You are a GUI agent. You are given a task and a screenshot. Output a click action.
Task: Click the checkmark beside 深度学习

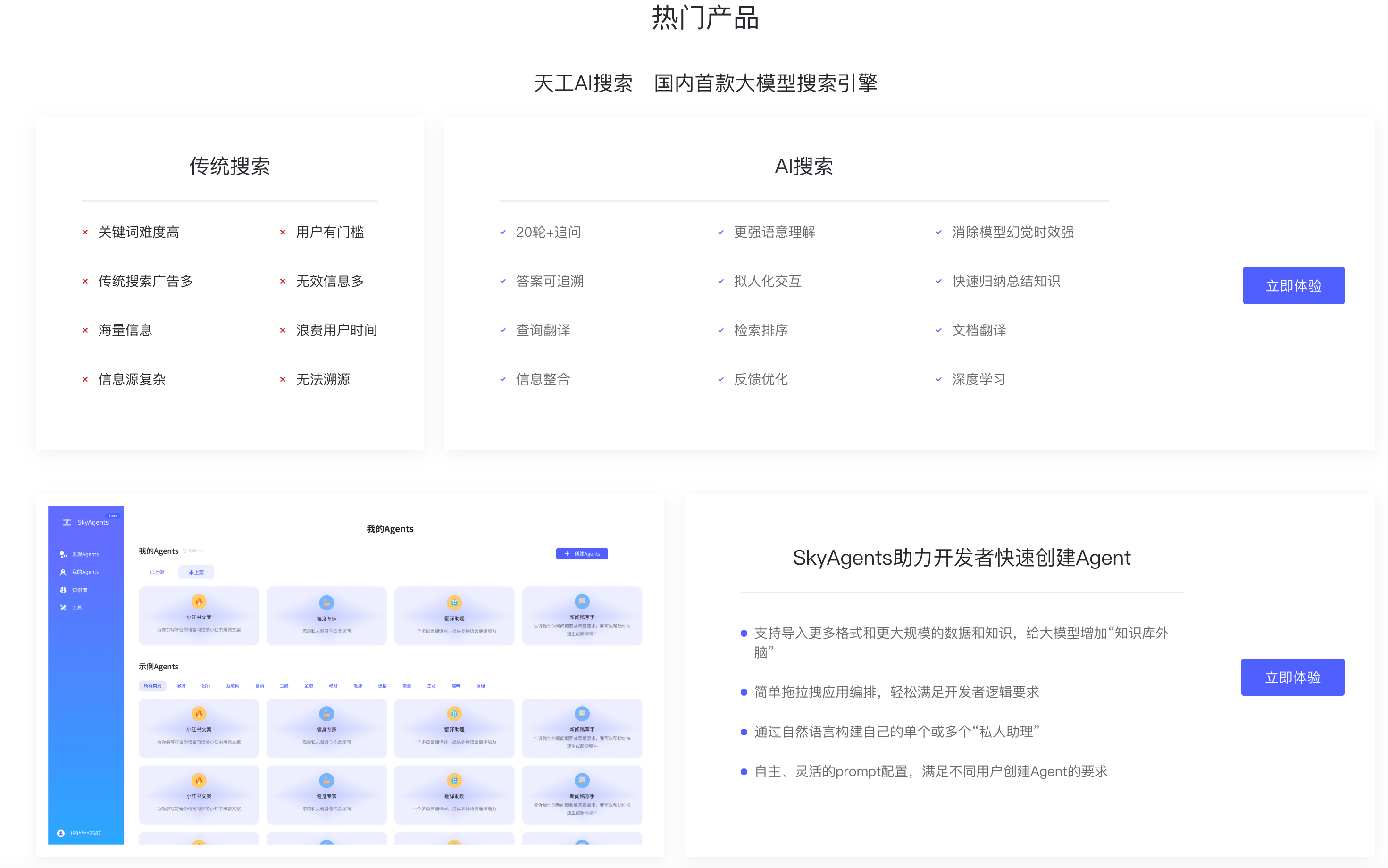tap(939, 379)
